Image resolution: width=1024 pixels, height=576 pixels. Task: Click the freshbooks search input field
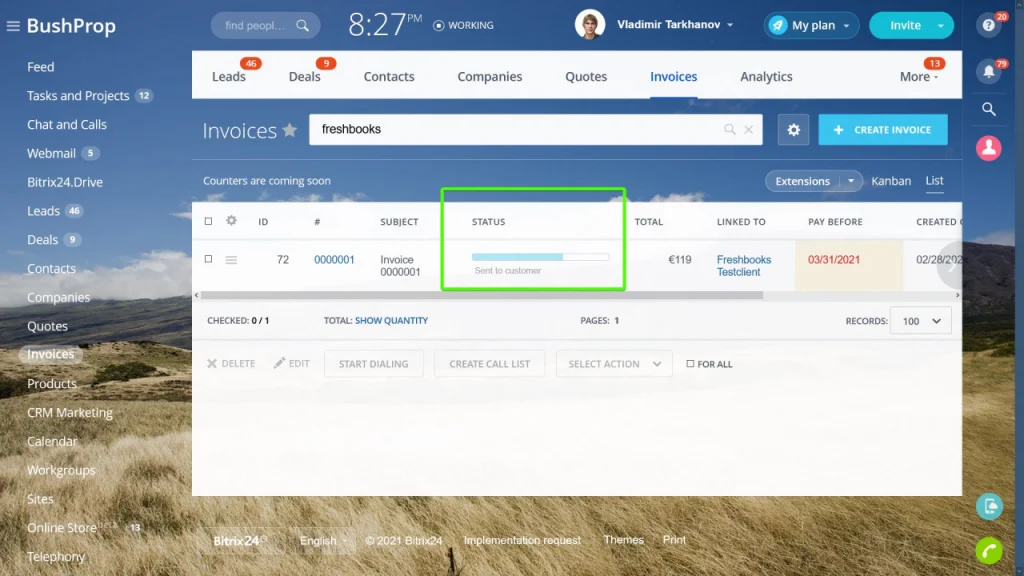[x=500, y=130]
